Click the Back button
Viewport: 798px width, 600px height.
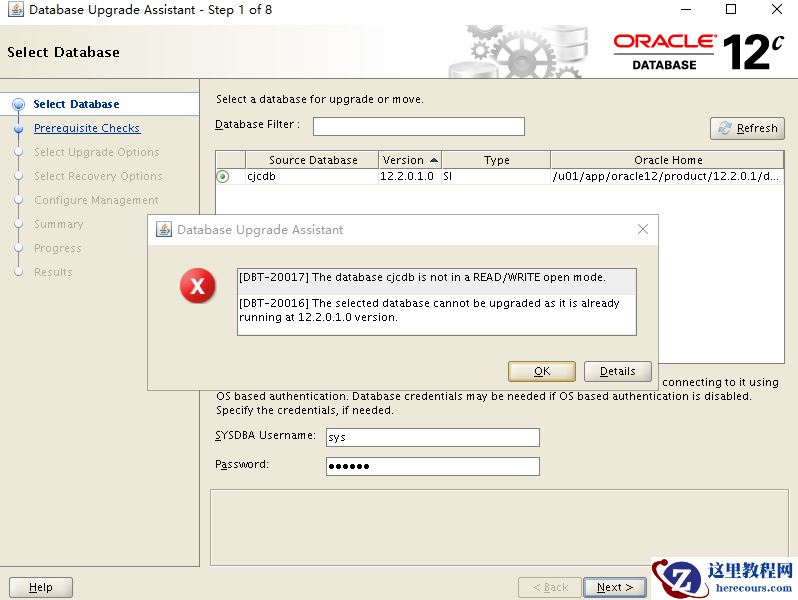pyautogui.click(x=550, y=587)
